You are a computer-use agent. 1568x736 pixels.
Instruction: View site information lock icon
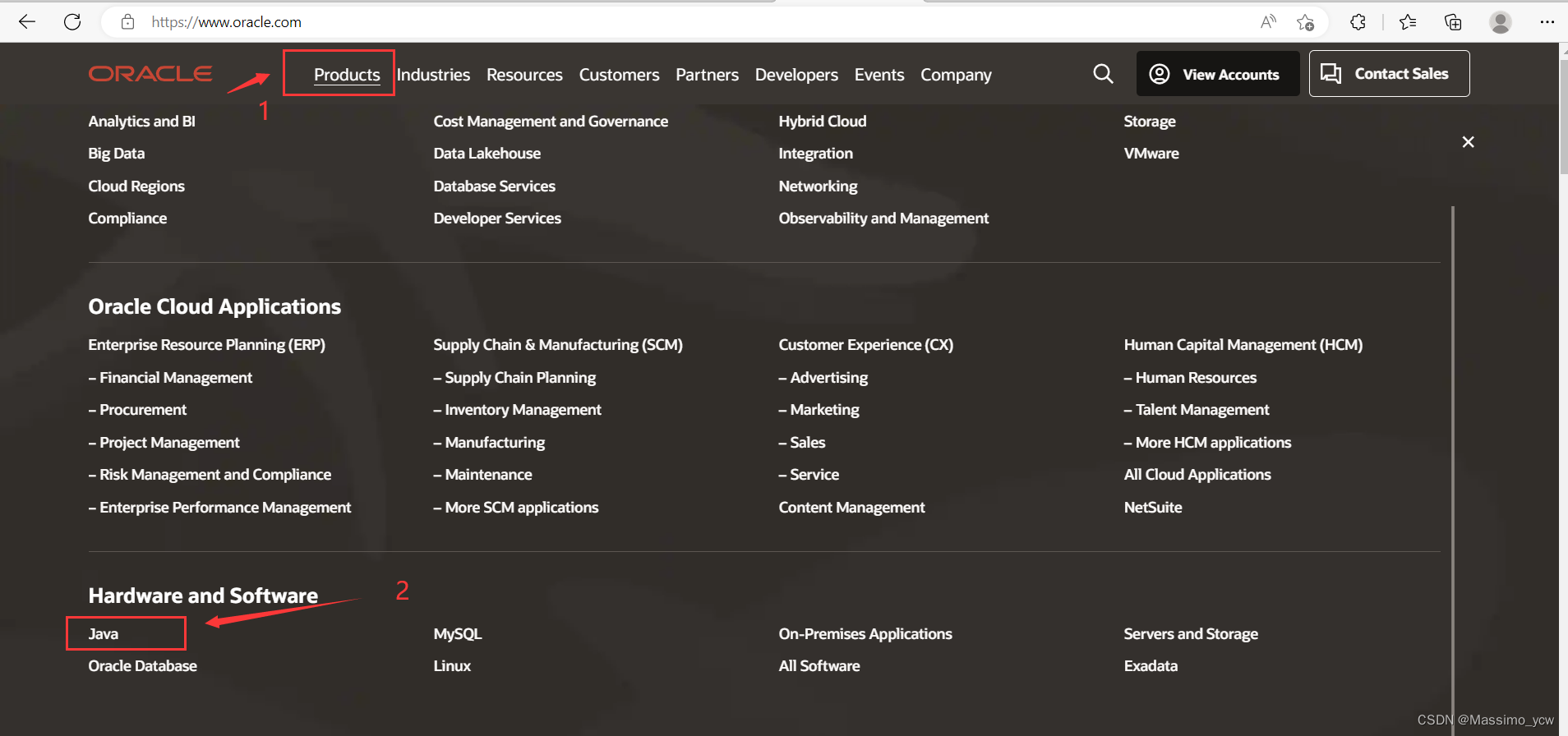127,22
